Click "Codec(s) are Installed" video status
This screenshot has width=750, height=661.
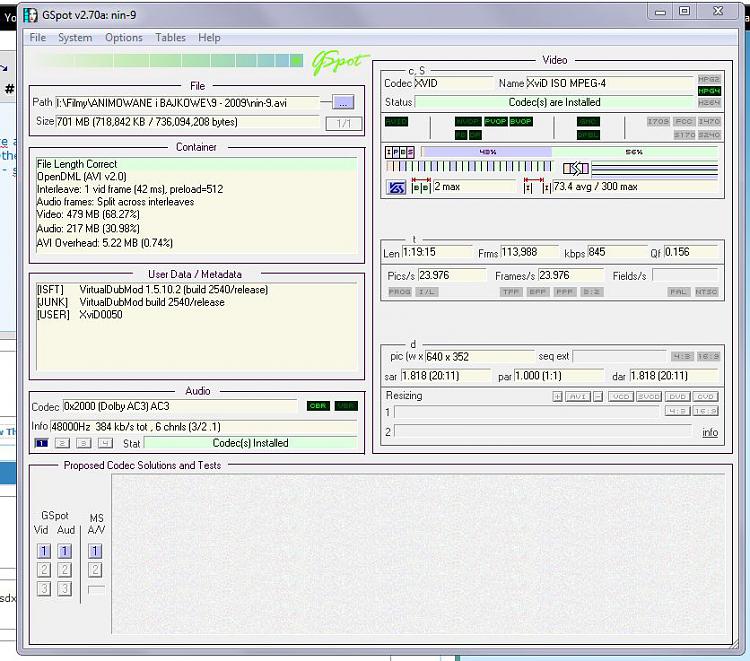tap(554, 102)
